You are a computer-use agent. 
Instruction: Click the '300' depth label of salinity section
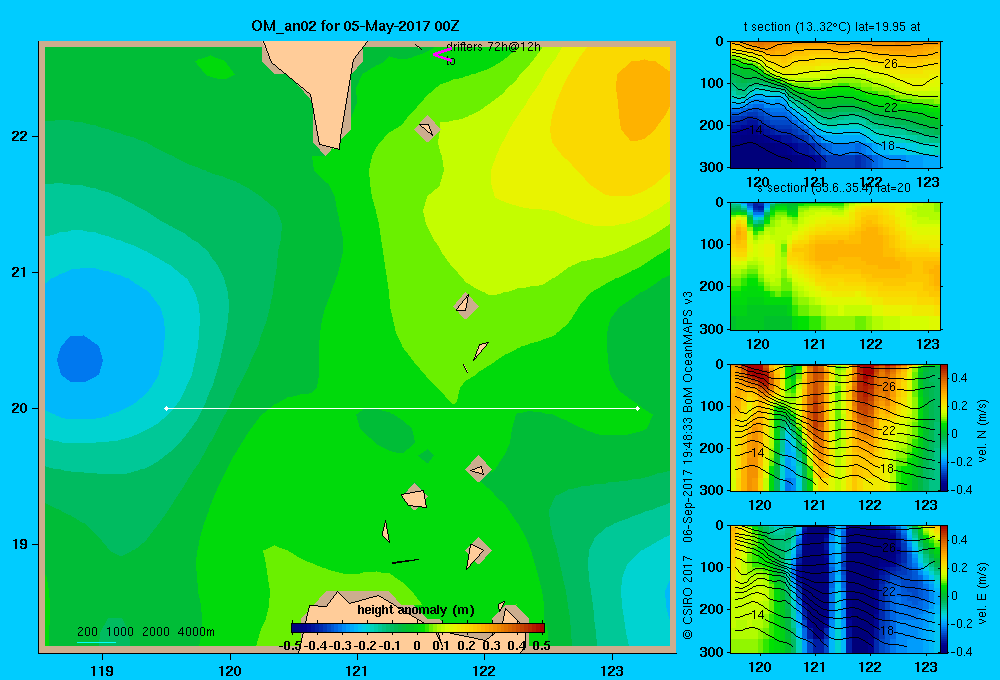pyautogui.click(x=713, y=329)
